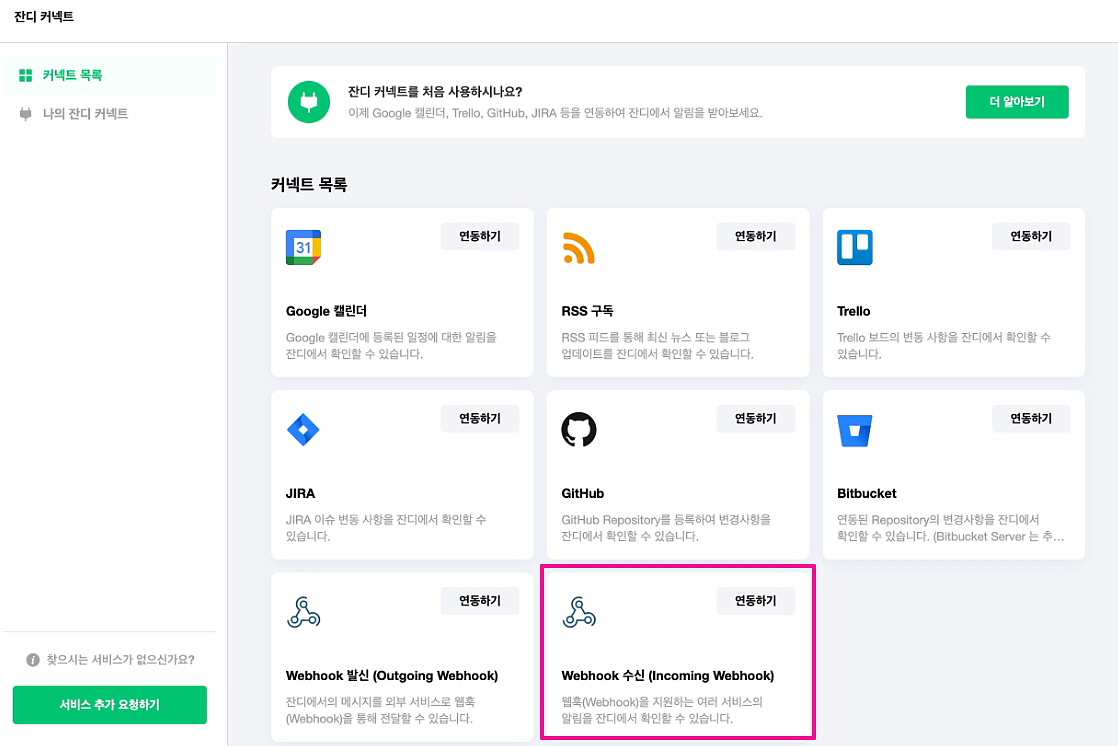Click 연동하기 on the RSS 구독 card
1118x746 pixels.
tap(755, 236)
